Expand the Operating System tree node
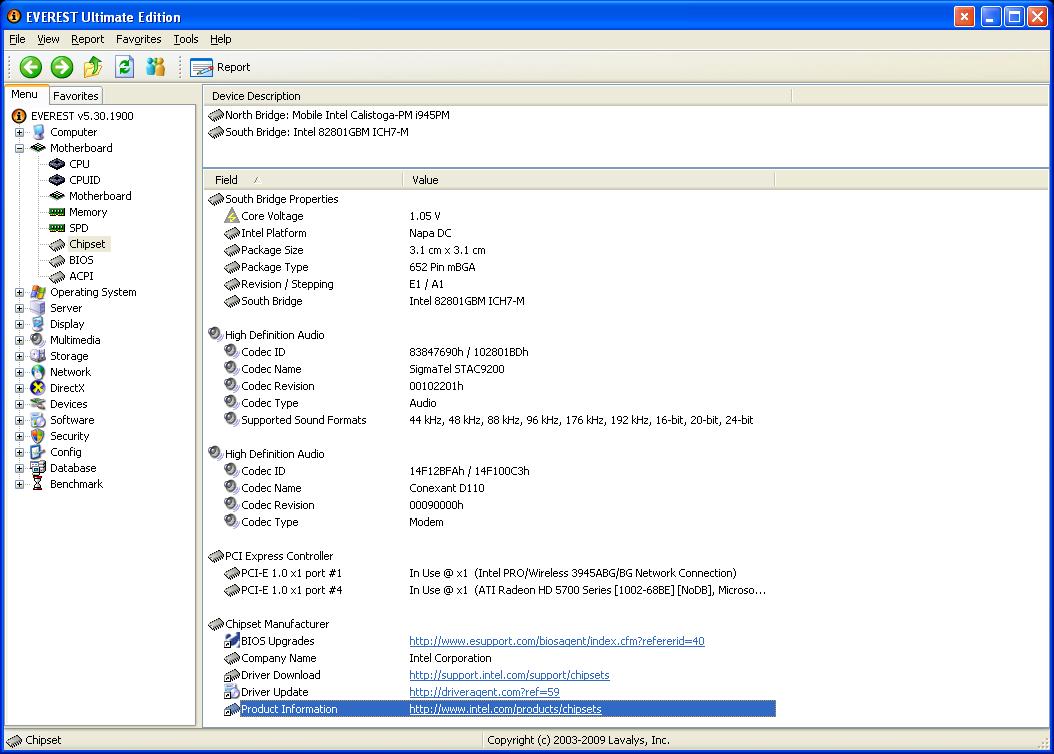The image size is (1054, 754). tap(19, 292)
